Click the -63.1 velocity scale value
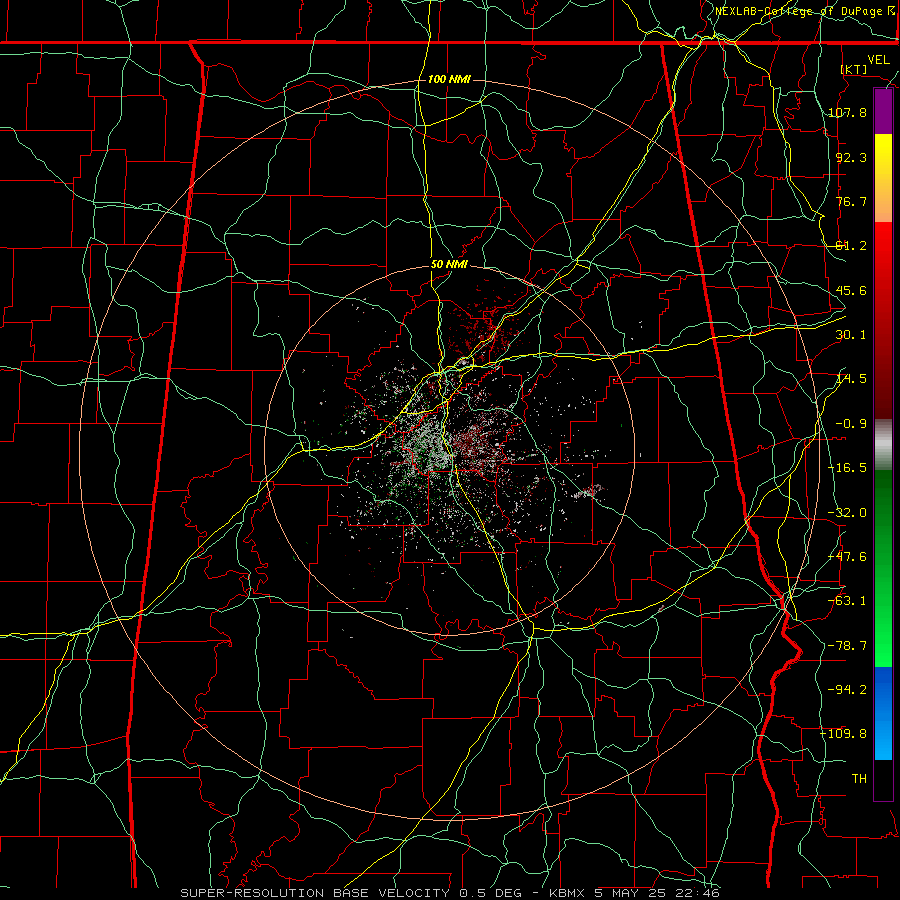The height and width of the screenshot is (900, 900). 848,601
